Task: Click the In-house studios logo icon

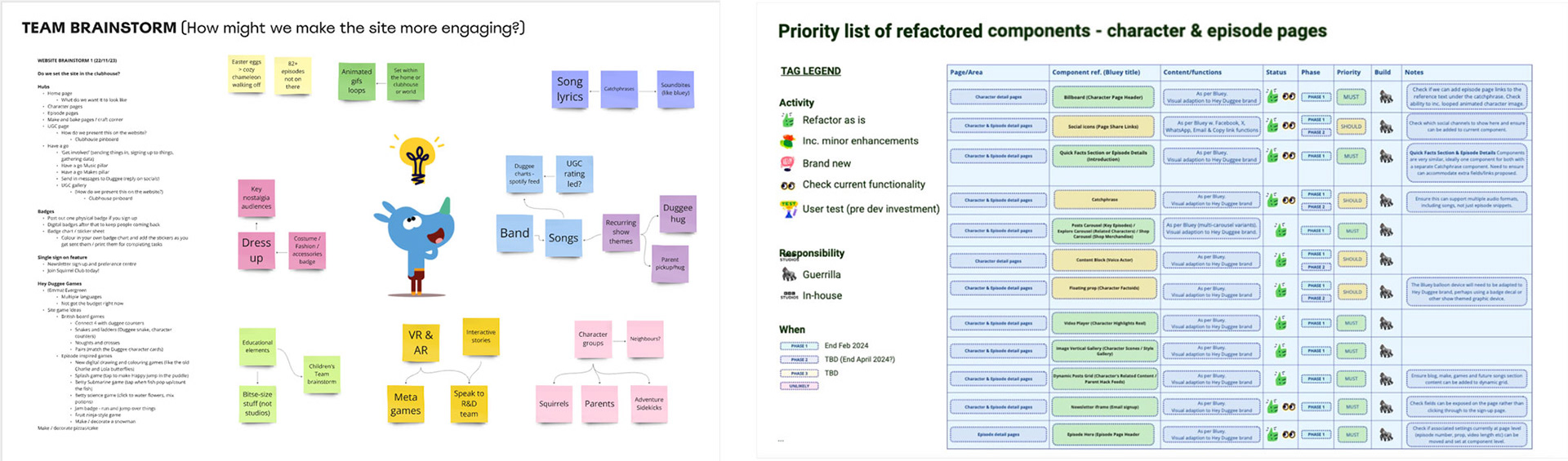Action: (789, 295)
